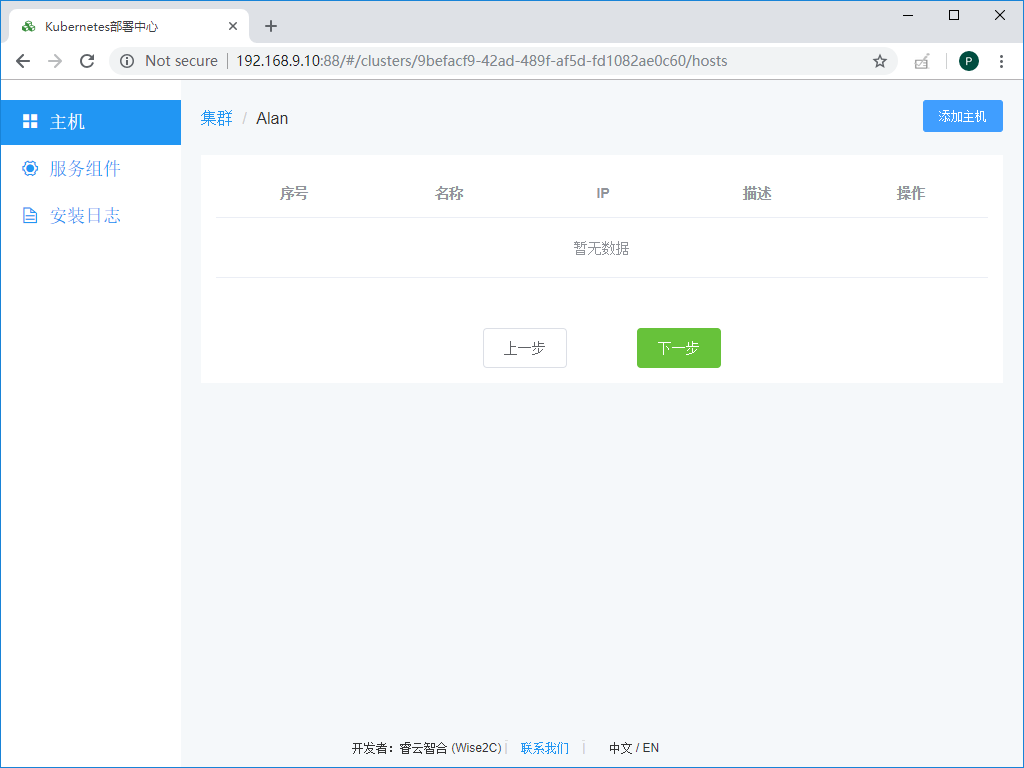Image resolution: width=1024 pixels, height=768 pixels.
Task: Refresh the page with the reload icon
Action: click(x=87, y=61)
